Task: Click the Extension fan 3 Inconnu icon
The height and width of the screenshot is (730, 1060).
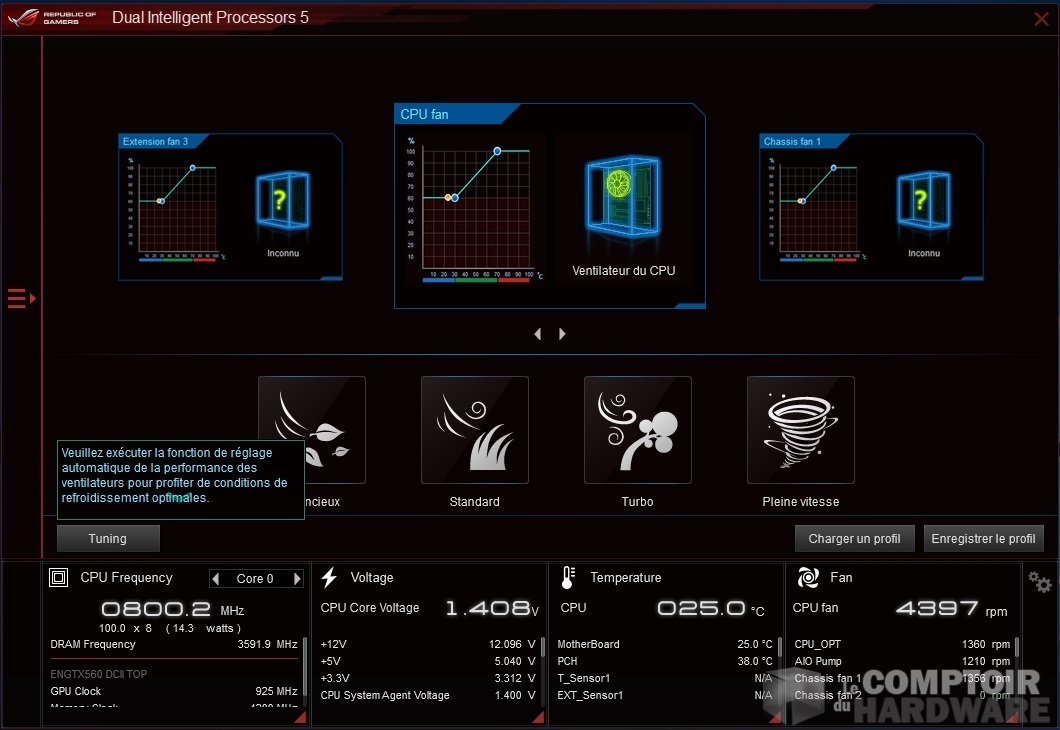Action: point(283,204)
